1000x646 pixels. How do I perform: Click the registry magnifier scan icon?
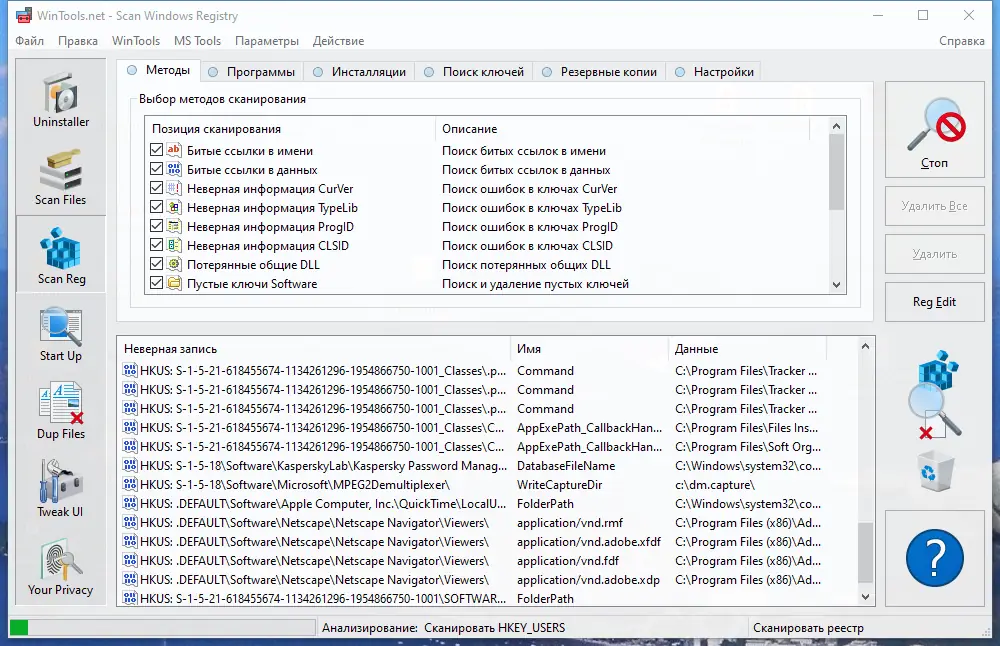point(934,394)
